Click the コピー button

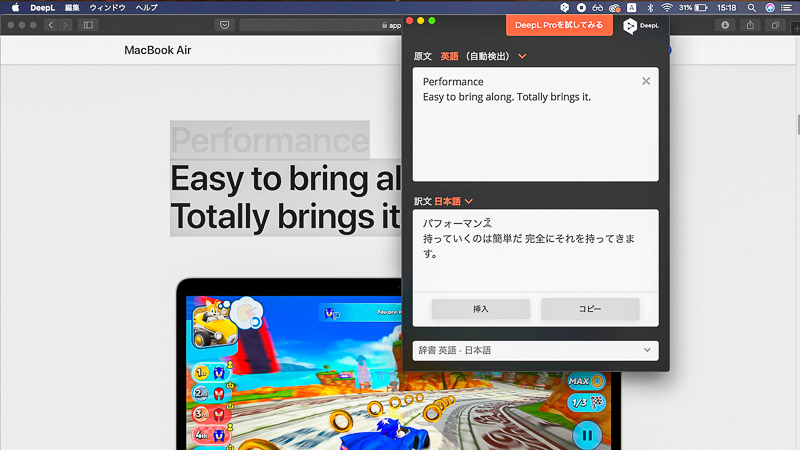(x=590, y=309)
